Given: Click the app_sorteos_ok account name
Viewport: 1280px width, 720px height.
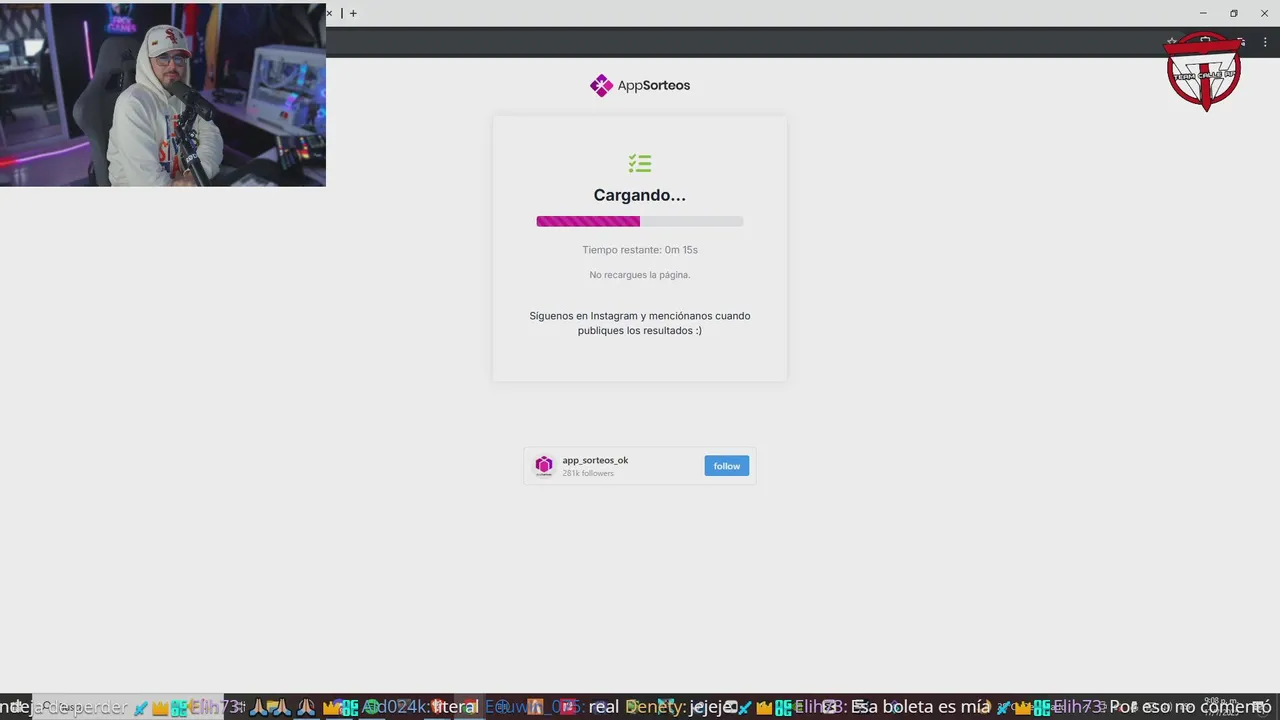Looking at the screenshot, I should coord(595,460).
